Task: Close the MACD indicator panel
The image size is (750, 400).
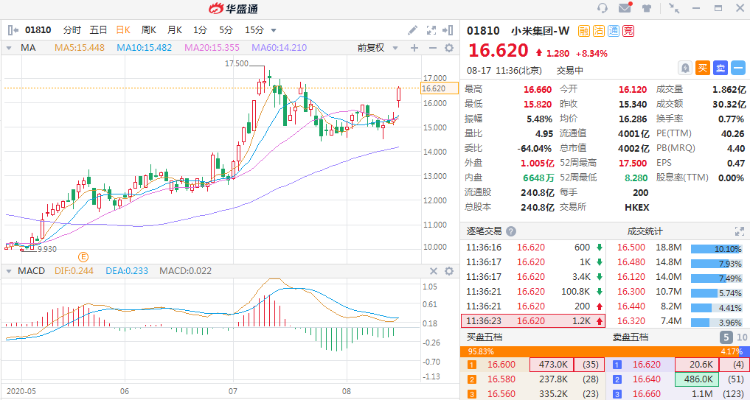Action: (433, 271)
